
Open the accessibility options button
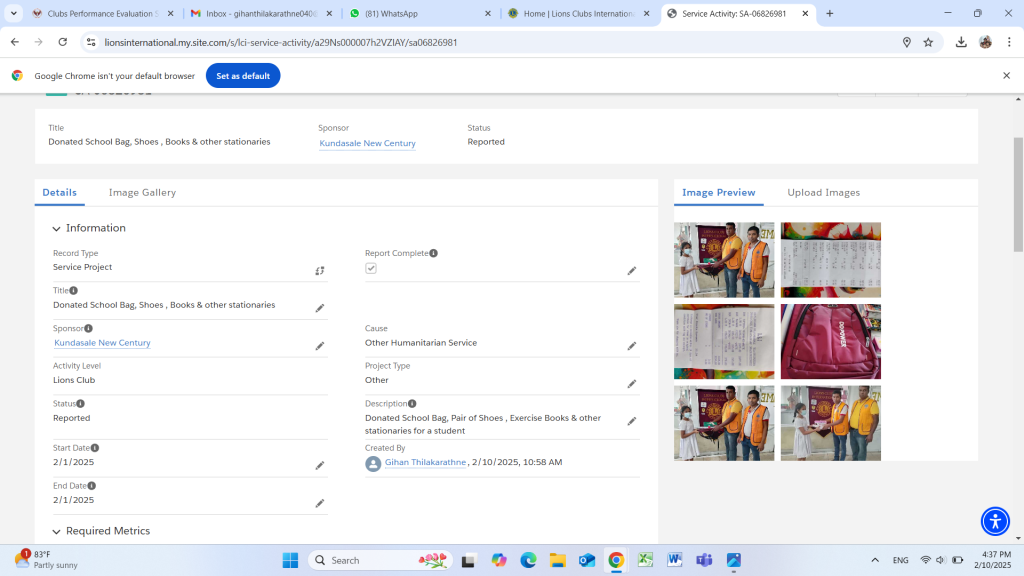point(995,521)
